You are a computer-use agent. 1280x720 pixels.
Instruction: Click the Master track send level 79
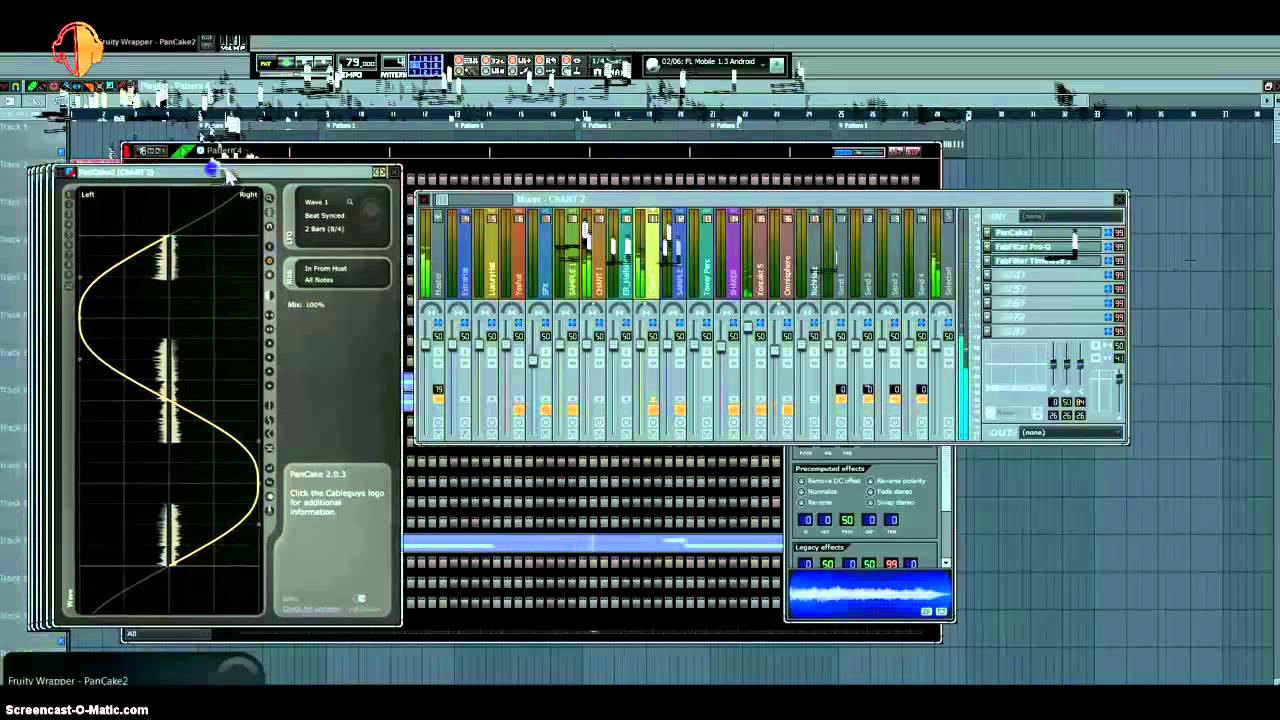click(438, 389)
